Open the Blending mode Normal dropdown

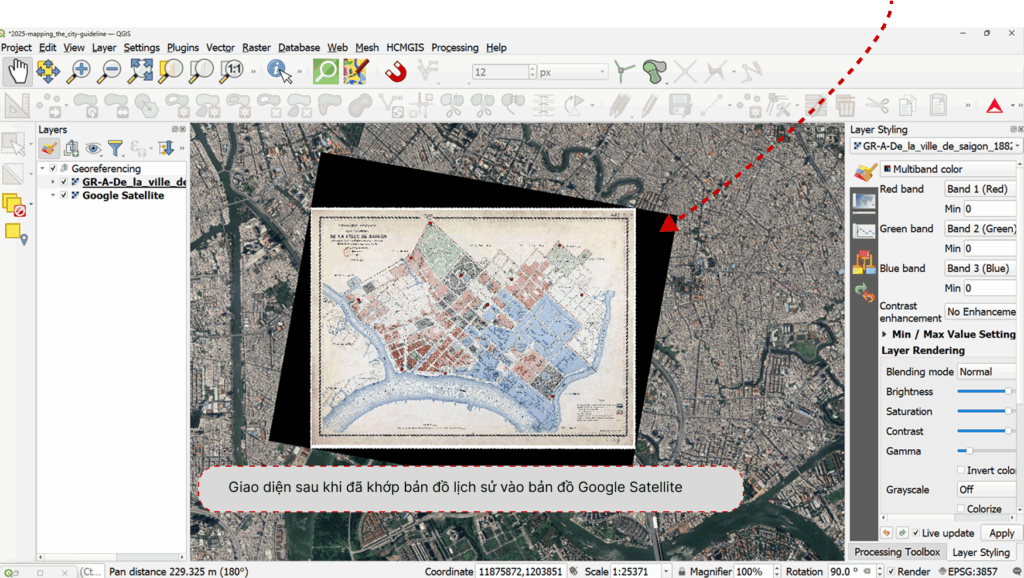click(x=987, y=372)
